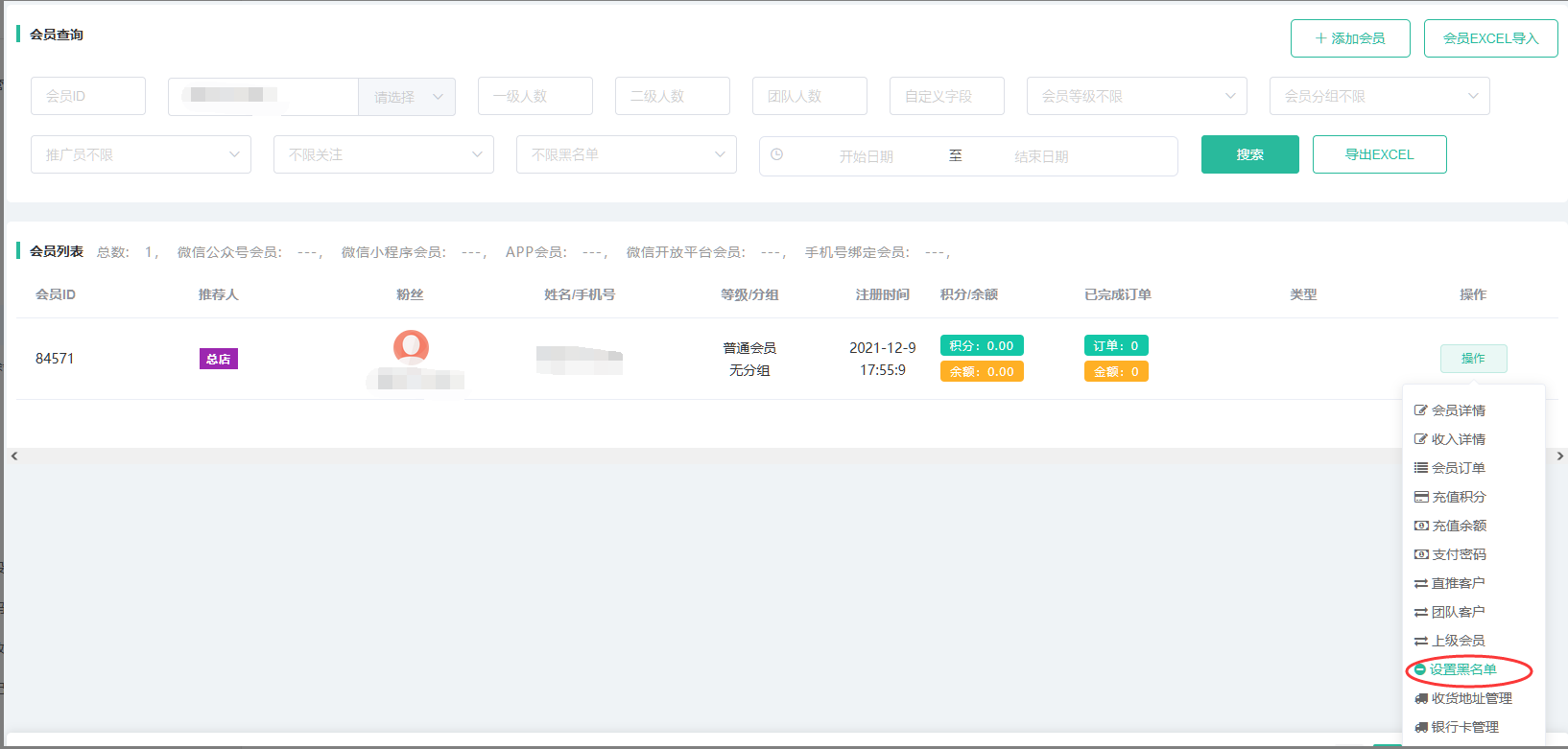Click the scroll-left arrow icon
Screen dimensions: 1568x749
click(x=14, y=456)
